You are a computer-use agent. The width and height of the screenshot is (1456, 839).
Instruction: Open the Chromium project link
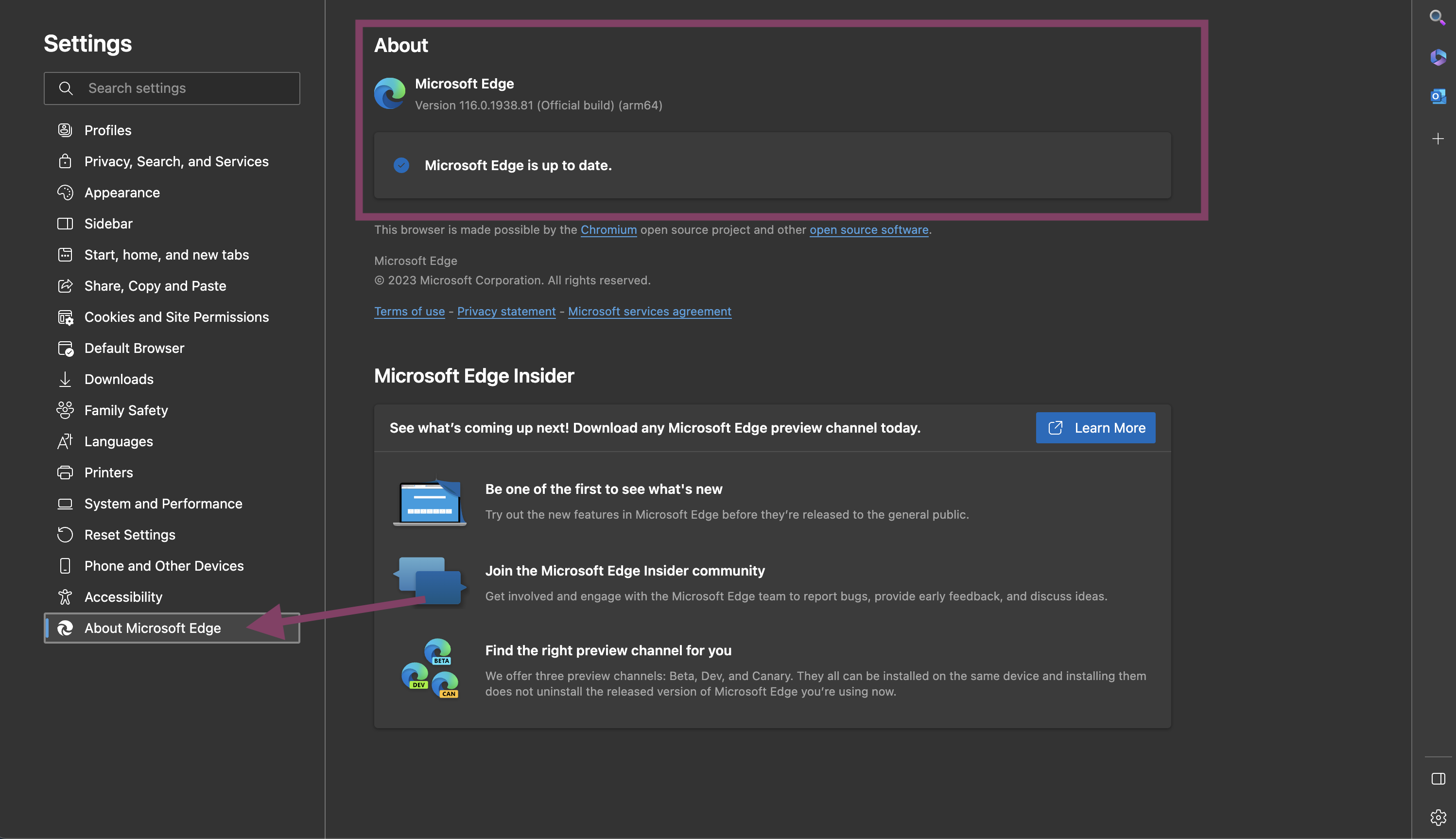point(609,230)
